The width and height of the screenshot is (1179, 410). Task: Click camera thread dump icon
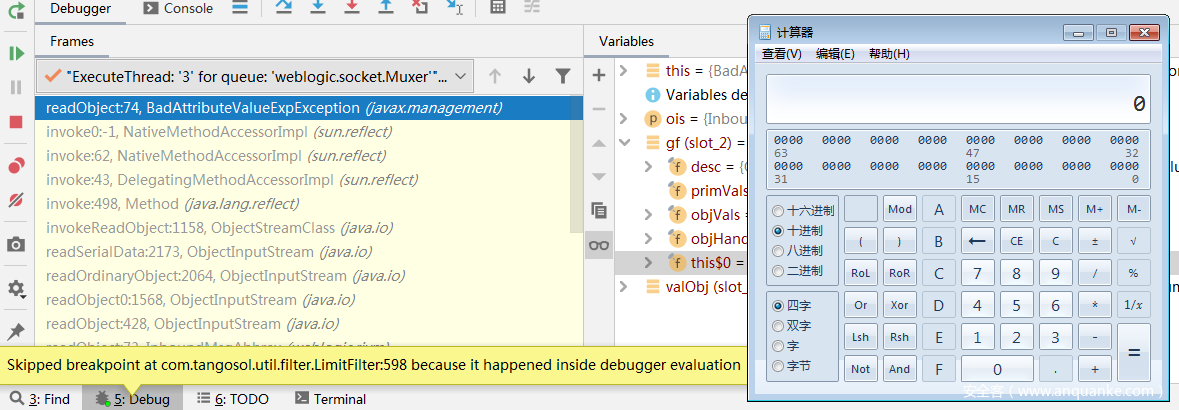(16, 244)
